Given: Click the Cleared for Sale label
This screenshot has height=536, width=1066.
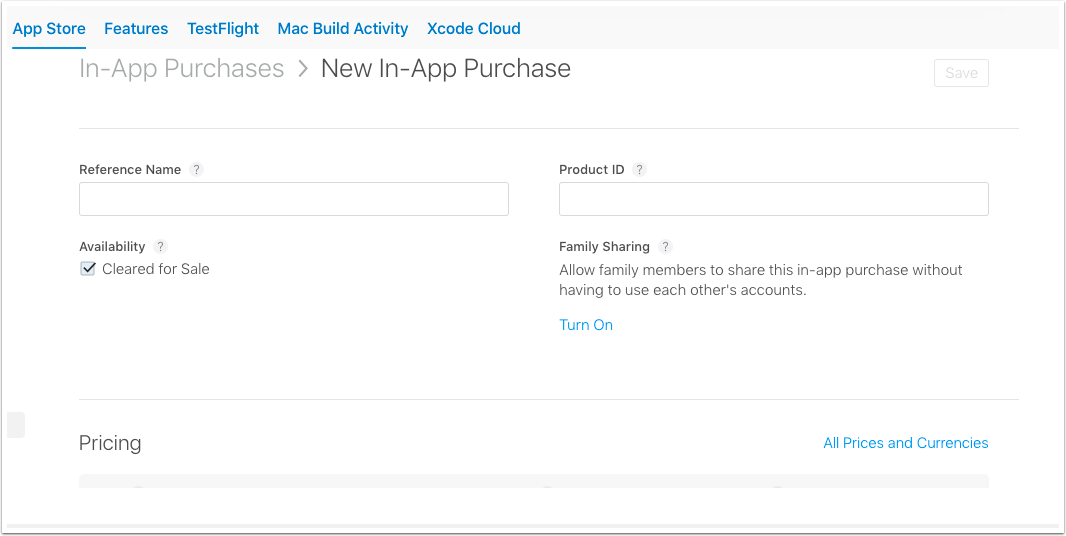Looking at the screenshot, I should [156, 269].
